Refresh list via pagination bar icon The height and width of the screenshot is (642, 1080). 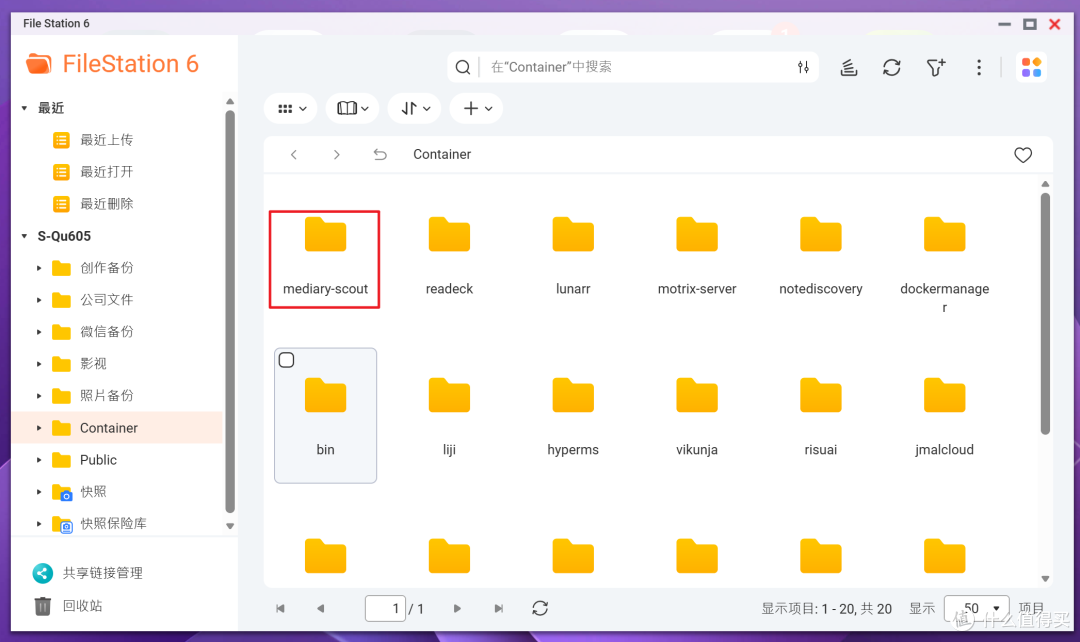tap(540, 608)
